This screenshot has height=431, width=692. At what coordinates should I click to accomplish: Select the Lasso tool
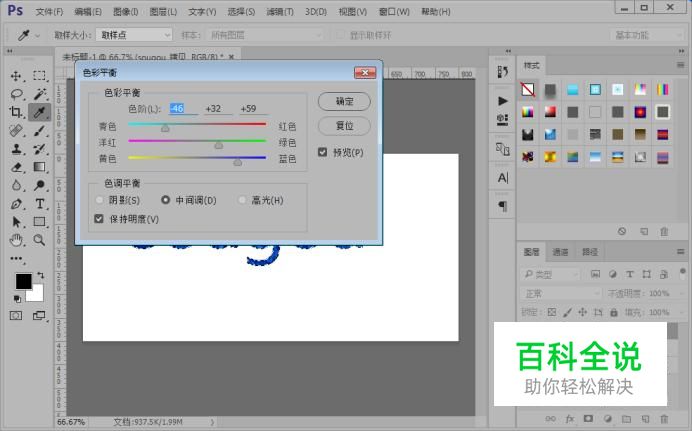(x=16, y=94)
